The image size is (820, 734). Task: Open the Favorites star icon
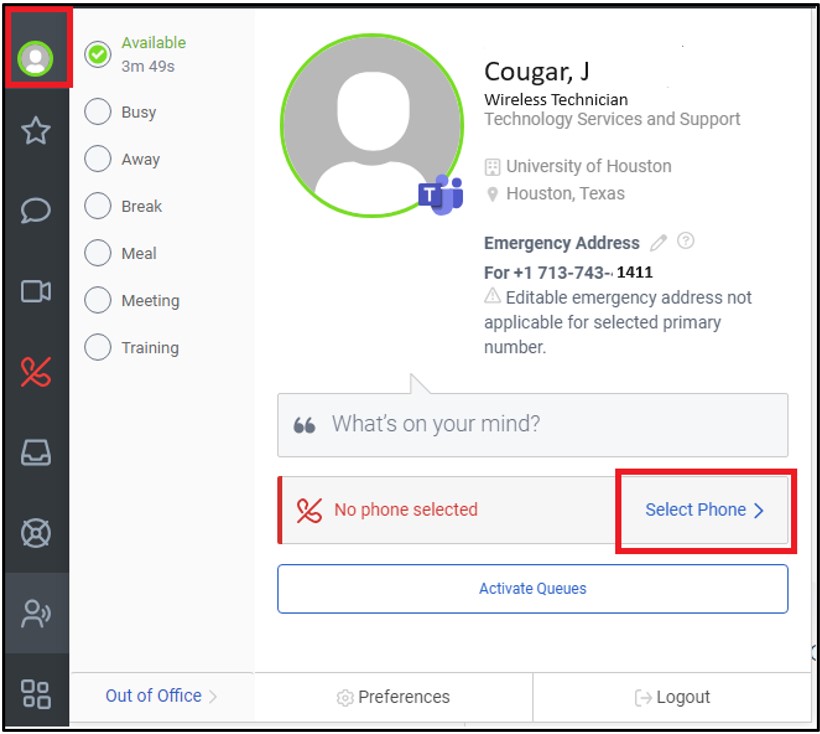click(x=36, y=130)
